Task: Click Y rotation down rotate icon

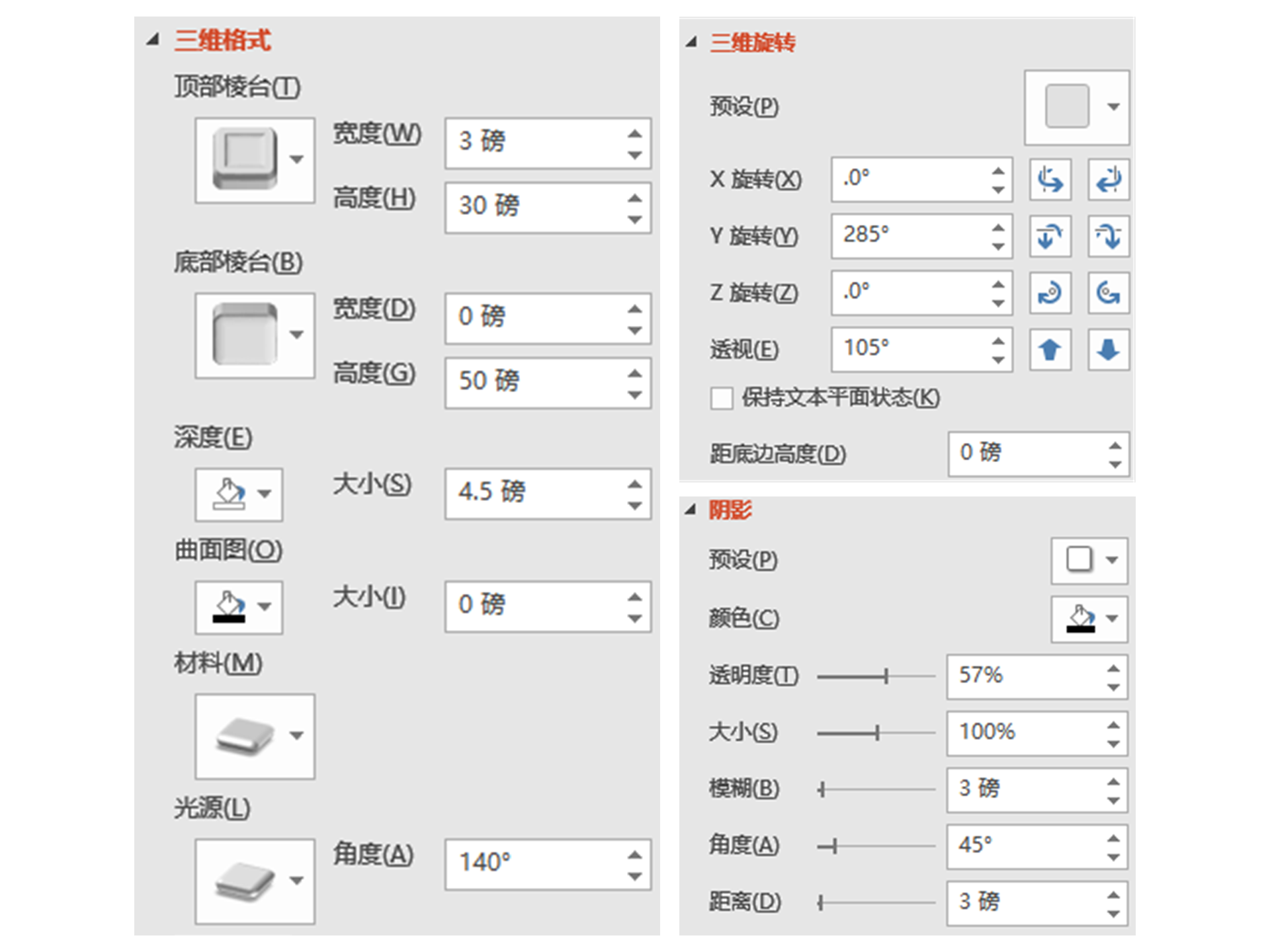Action: (1108, 237)
